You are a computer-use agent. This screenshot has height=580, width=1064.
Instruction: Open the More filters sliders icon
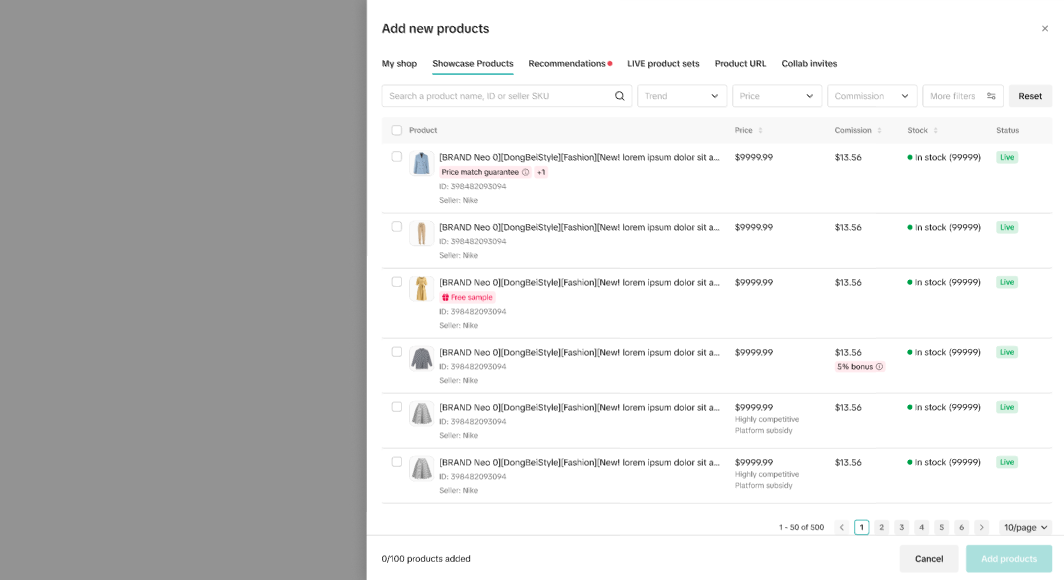(x=991, y=96)
